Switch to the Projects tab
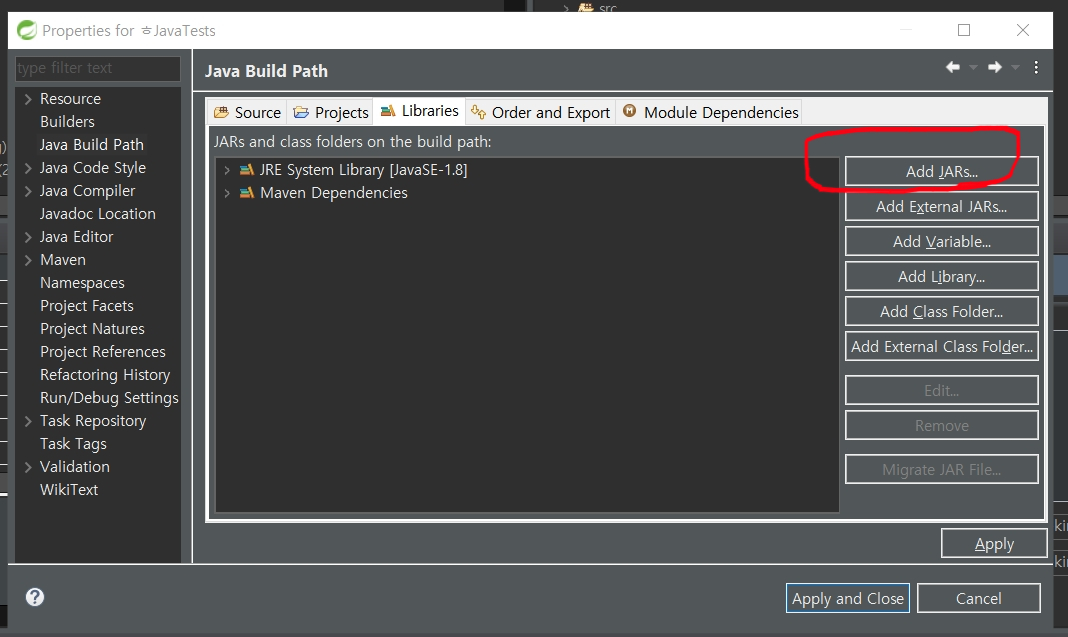 tap(331, 112)
